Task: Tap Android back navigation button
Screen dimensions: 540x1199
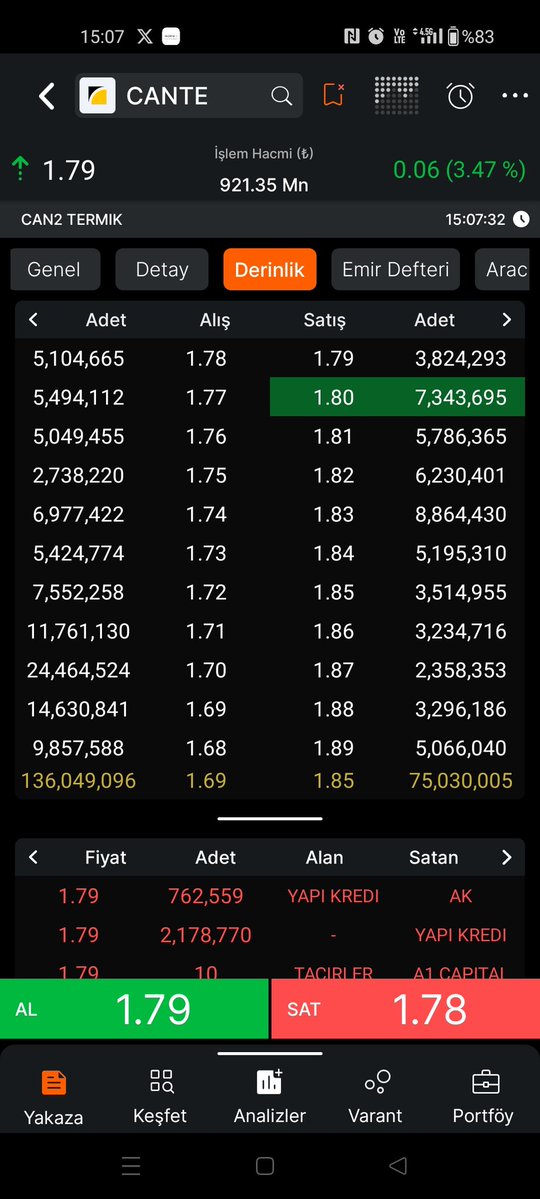Action: pos(398,1165)
